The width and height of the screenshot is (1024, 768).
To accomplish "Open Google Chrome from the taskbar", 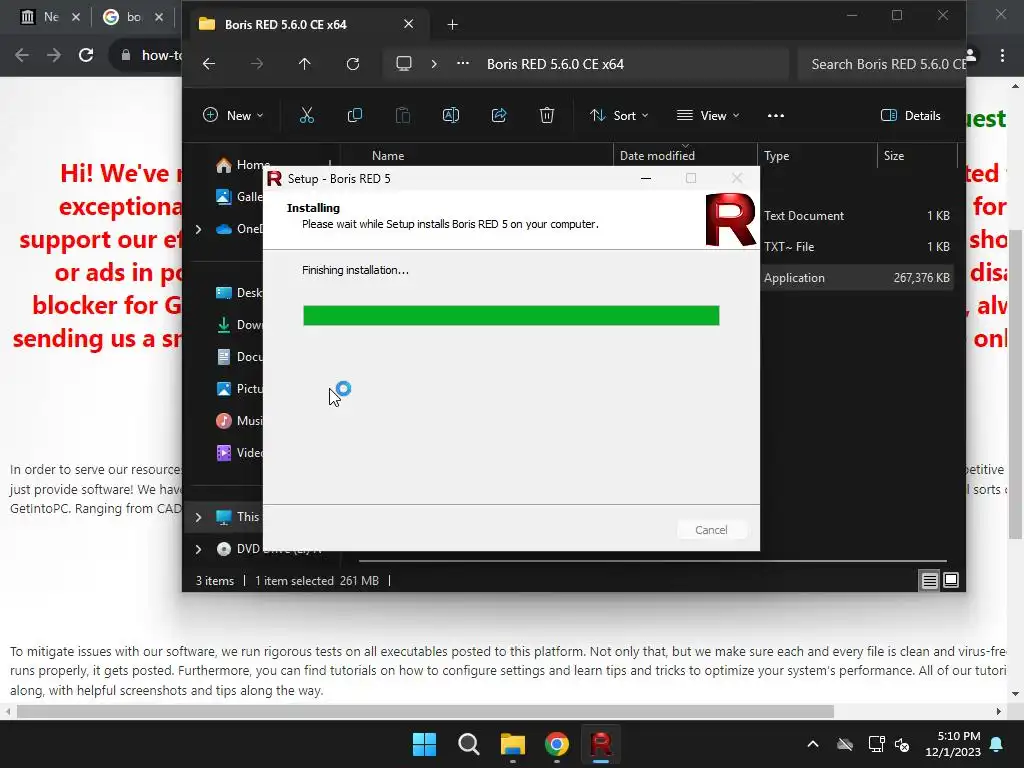I will (556, 744).
